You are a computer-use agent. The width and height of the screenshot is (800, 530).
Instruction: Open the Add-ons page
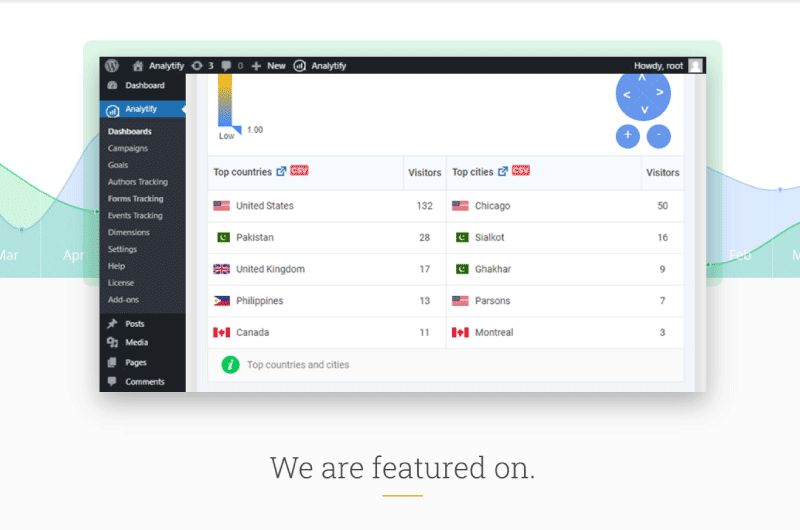pos(123,299)
